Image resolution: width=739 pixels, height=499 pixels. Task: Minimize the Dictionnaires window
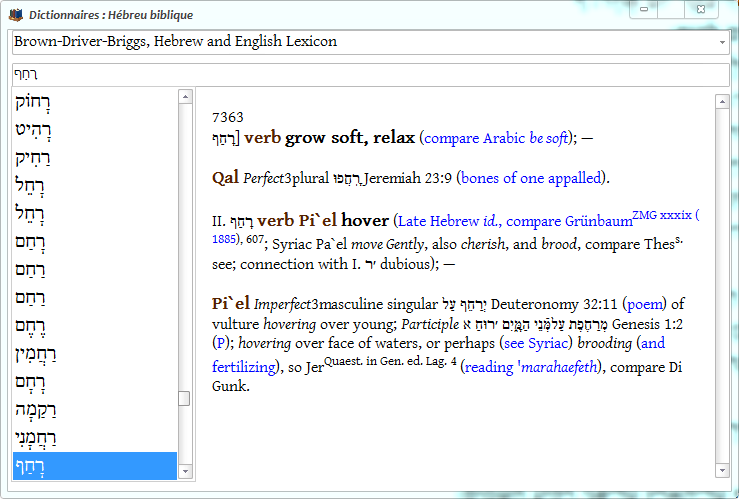click(644, 9)
